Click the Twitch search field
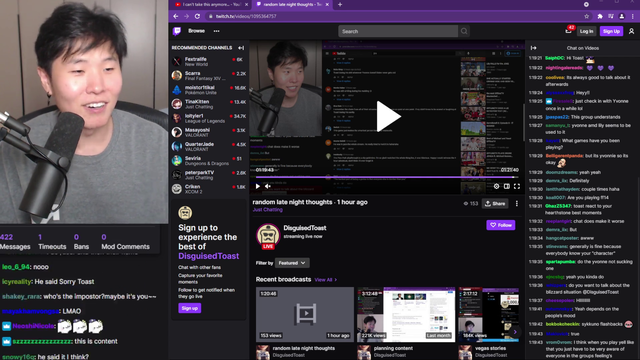 coord(398,31)
